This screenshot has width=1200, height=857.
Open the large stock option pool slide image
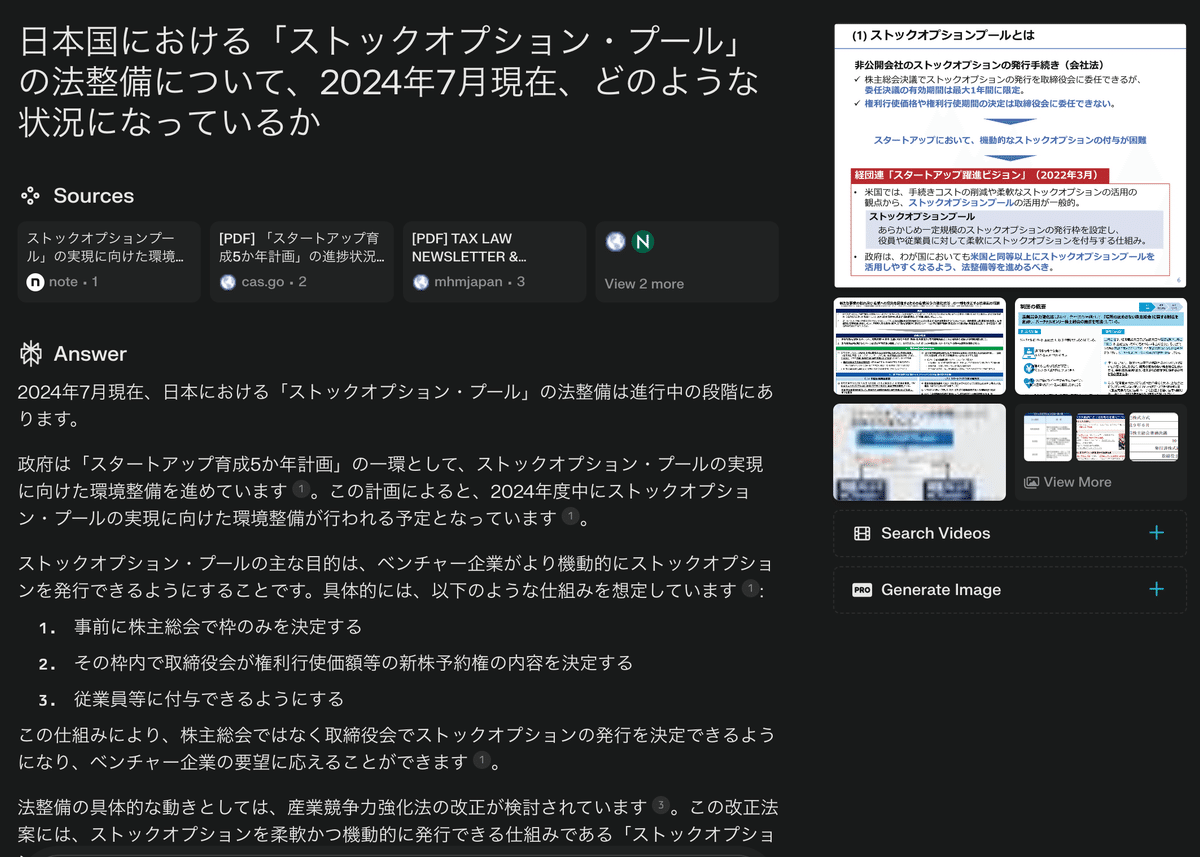(1010, 156)
